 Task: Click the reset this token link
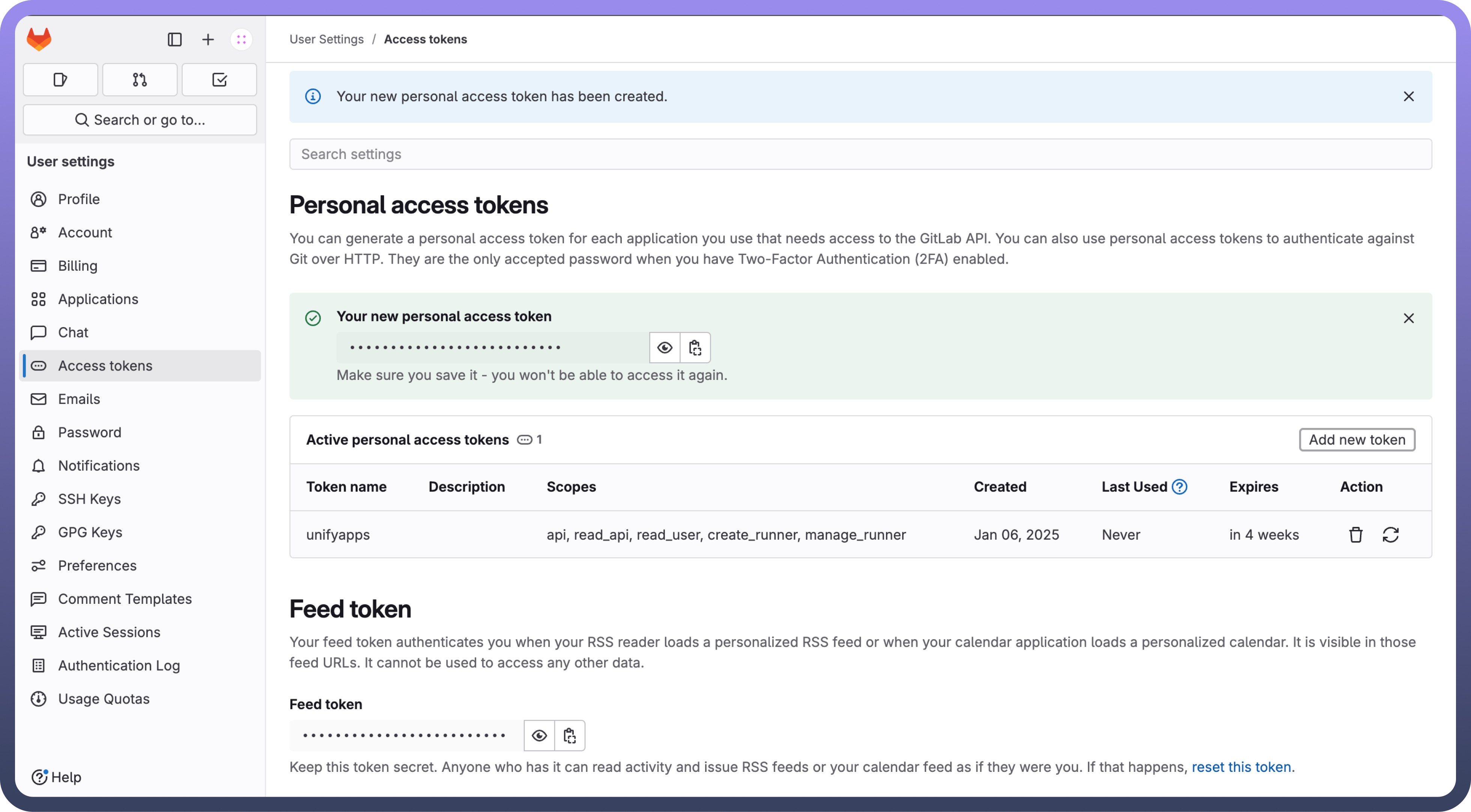tap(1241, 767)
